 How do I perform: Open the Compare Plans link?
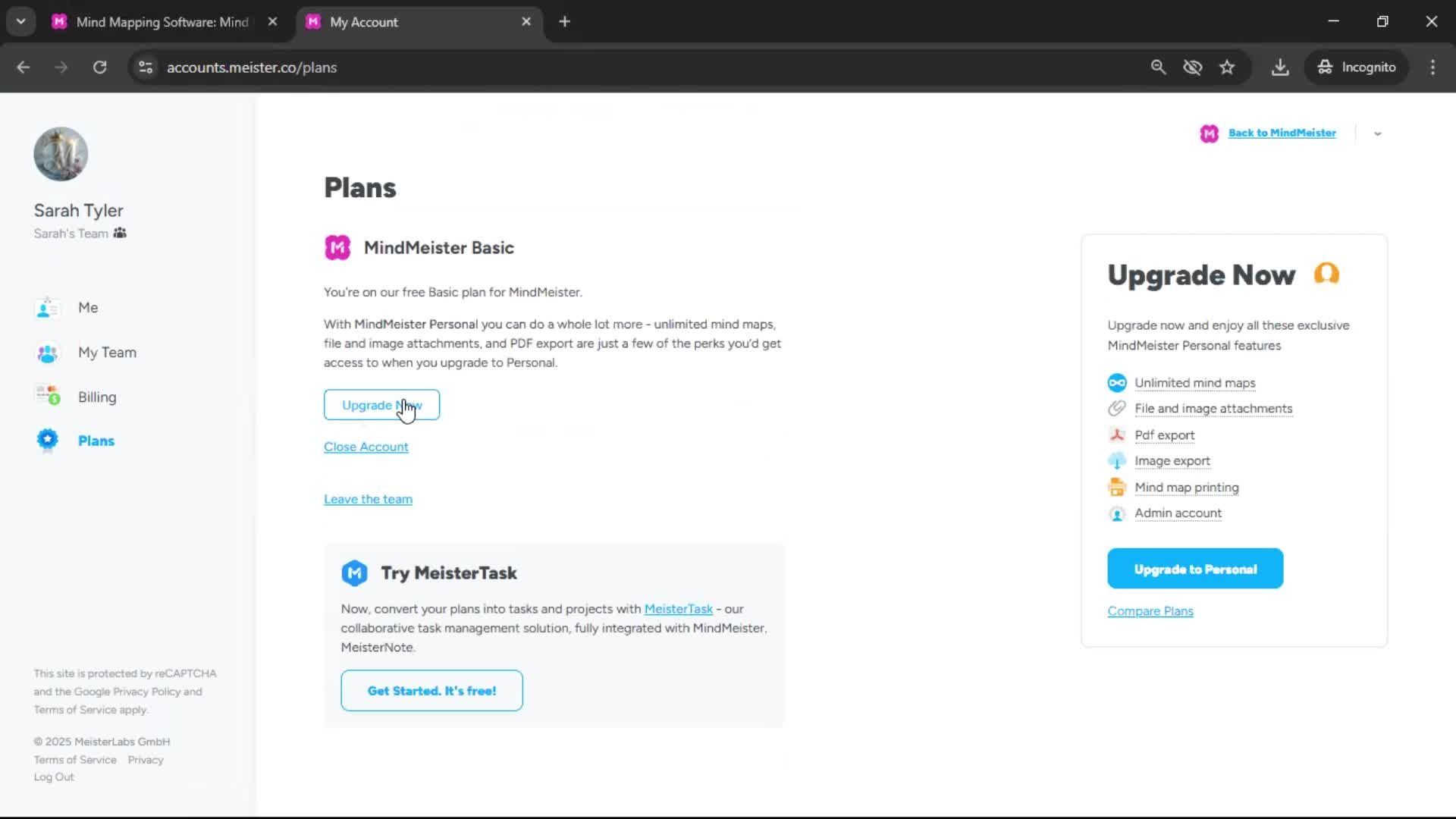(1150, 611)
